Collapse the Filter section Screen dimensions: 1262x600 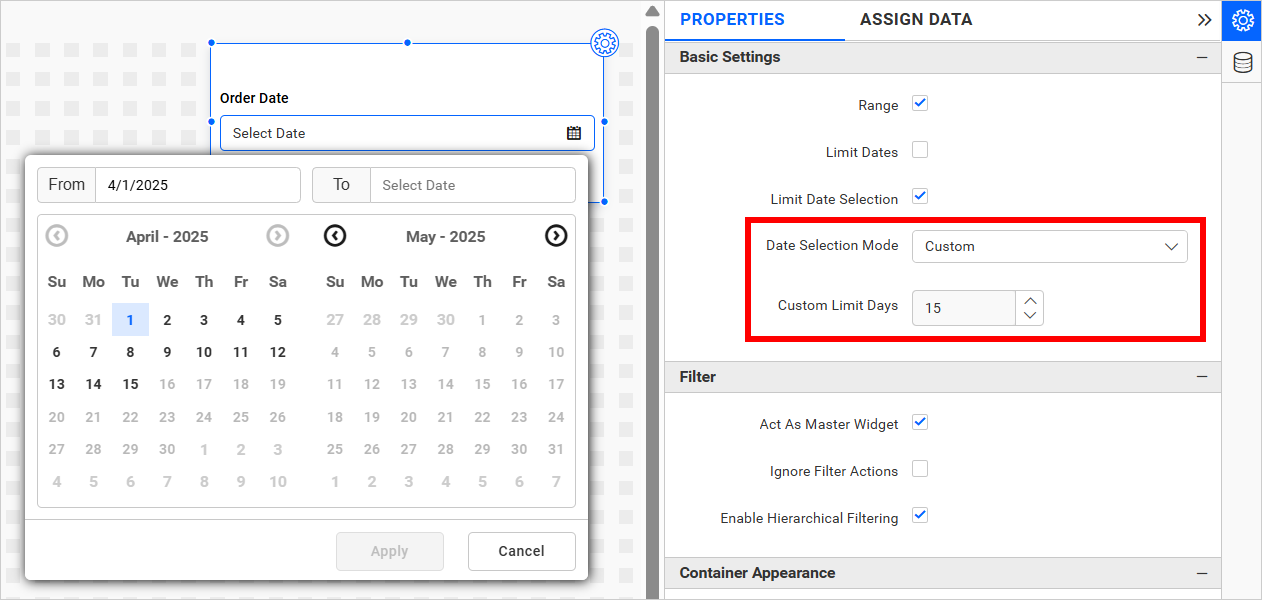1201,377
